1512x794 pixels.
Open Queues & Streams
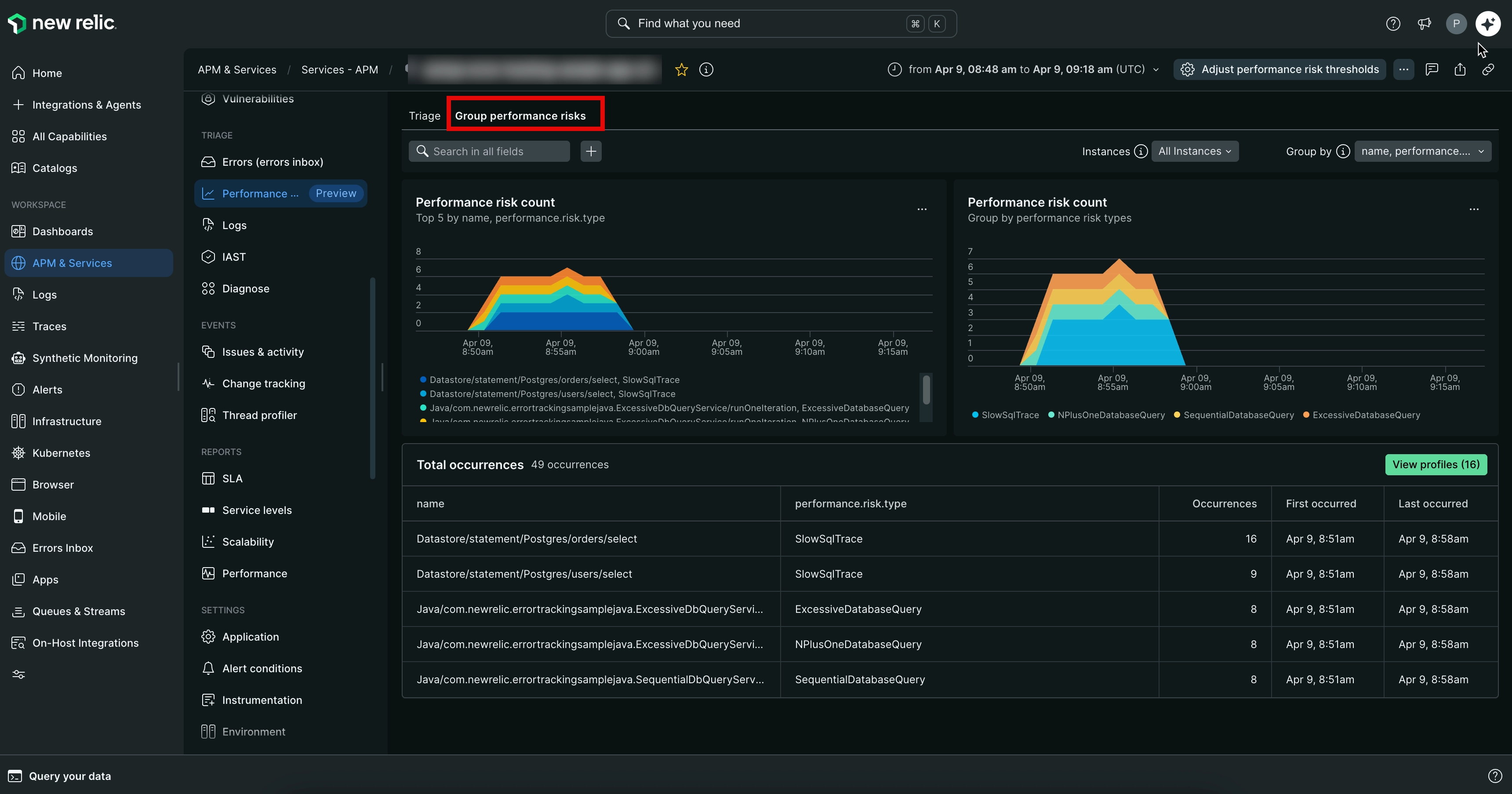[x=89, y=612]
